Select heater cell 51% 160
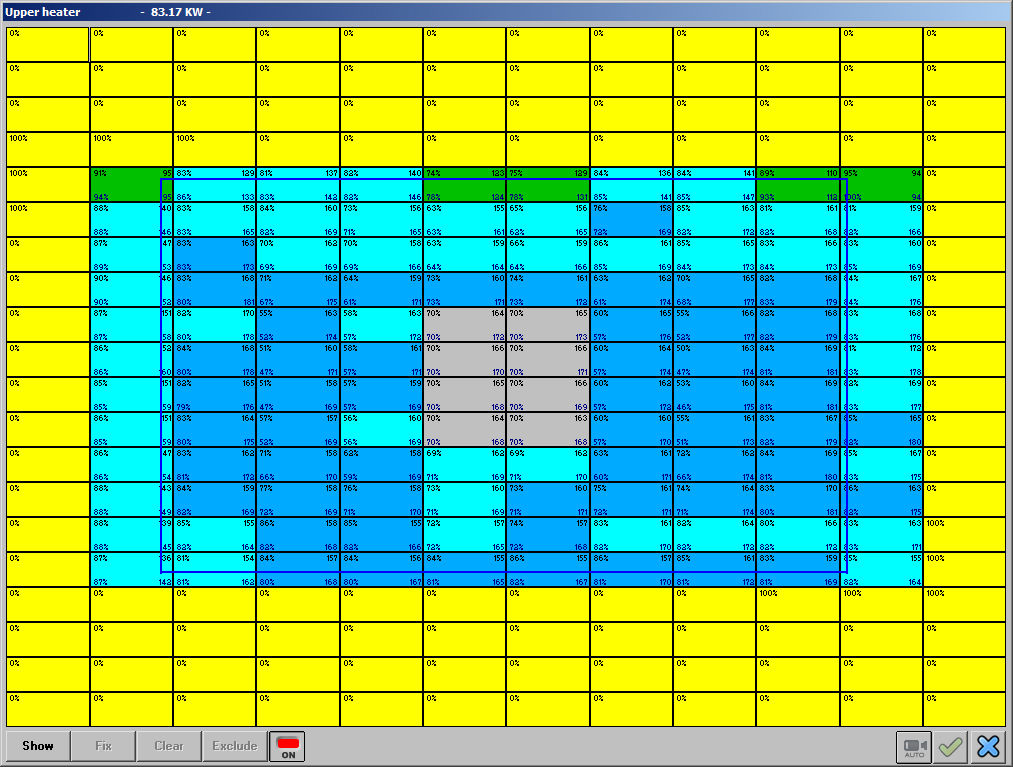The width and height of the screenshot is (1013, 767). coord(298,359)
